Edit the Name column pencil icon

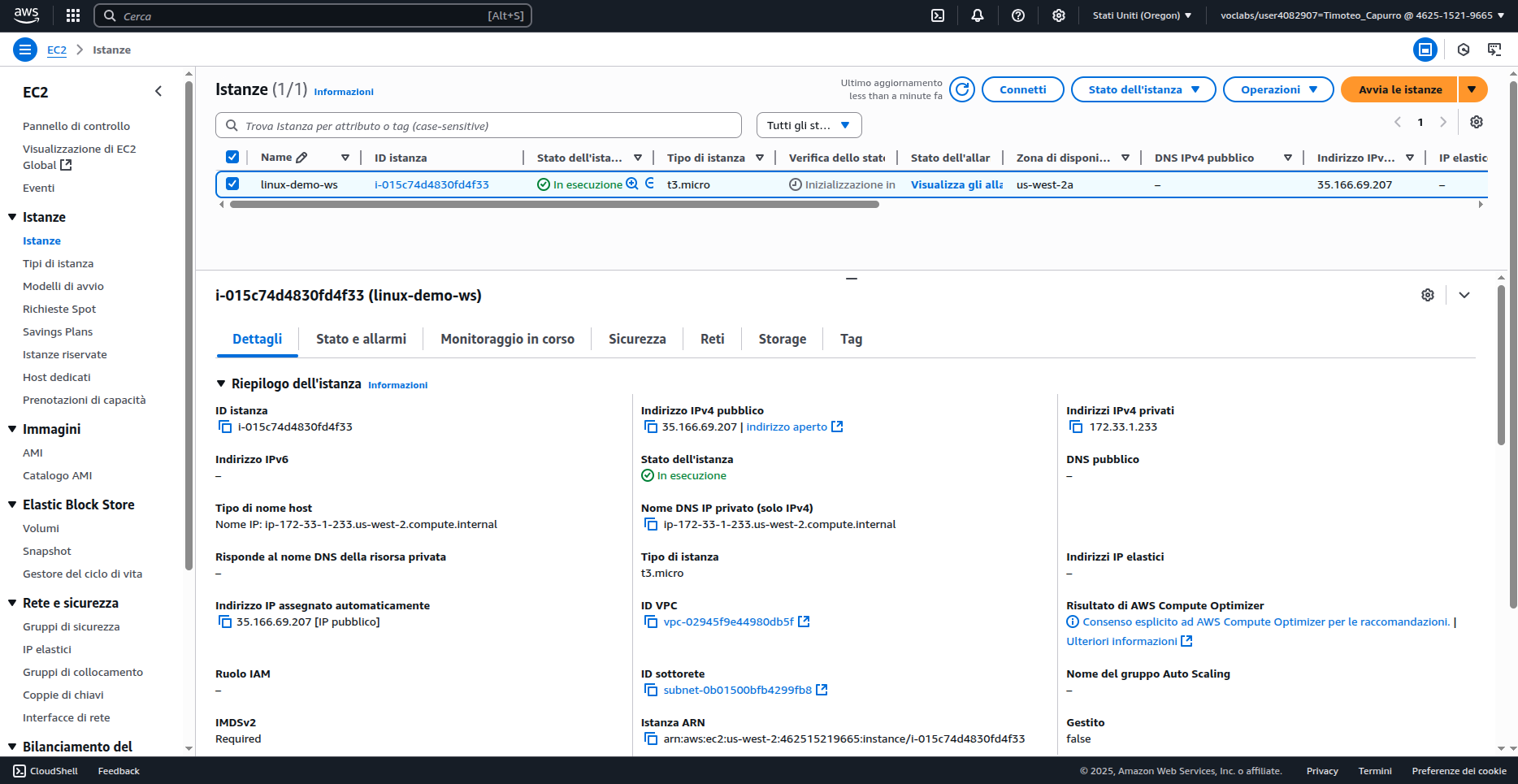click(301, 158)
